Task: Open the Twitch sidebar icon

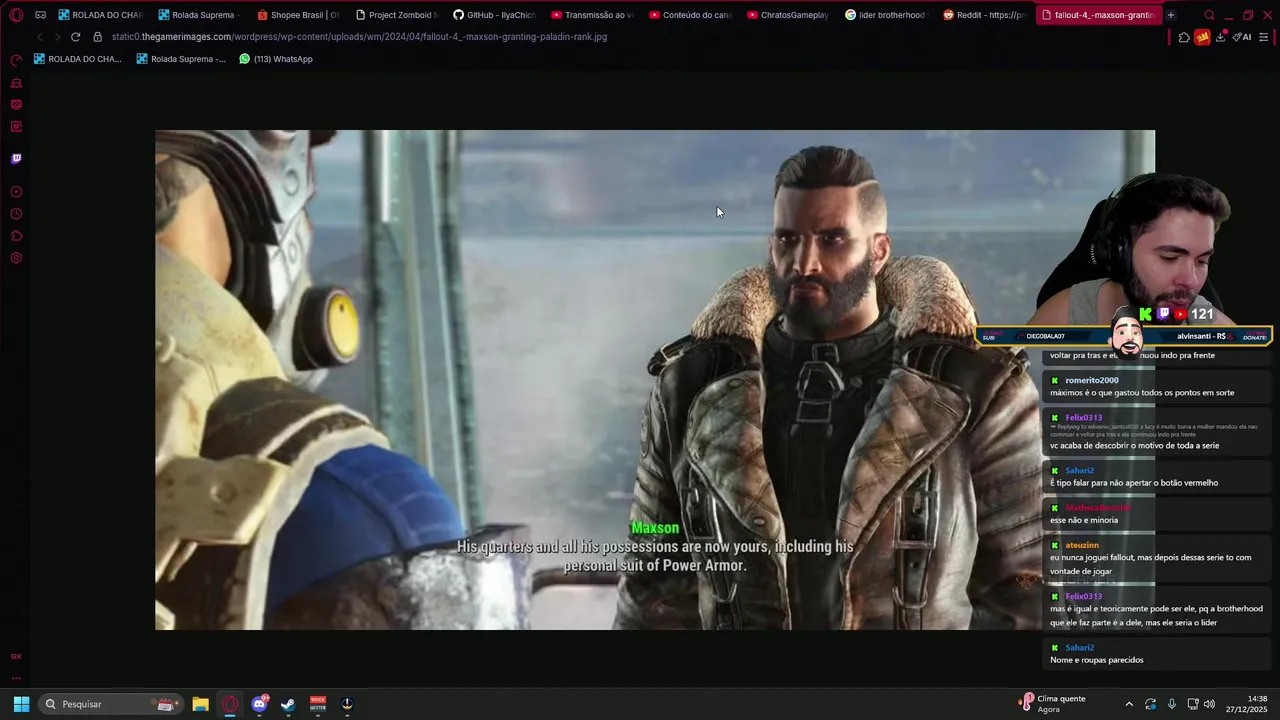Action: [x=16, y=159]
